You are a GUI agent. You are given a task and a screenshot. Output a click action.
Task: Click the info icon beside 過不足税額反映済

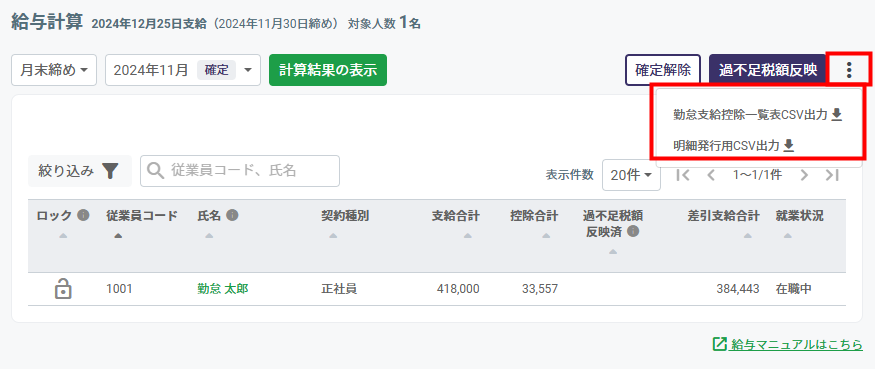click(633, 232)
